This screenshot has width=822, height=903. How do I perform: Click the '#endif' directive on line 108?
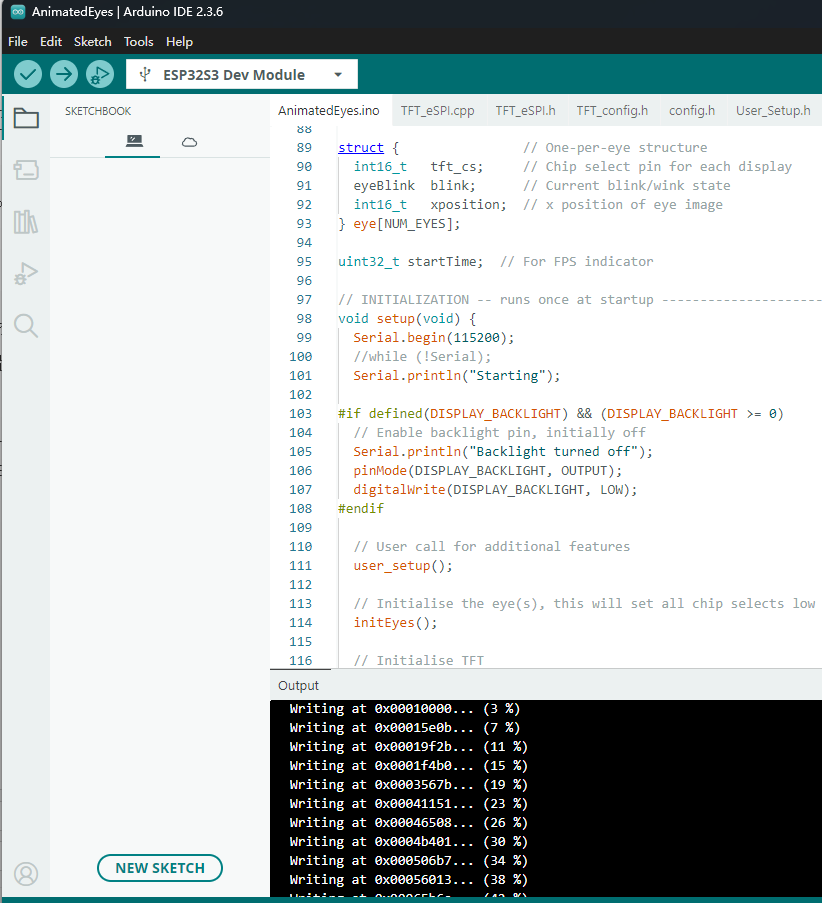pos(361,509)
